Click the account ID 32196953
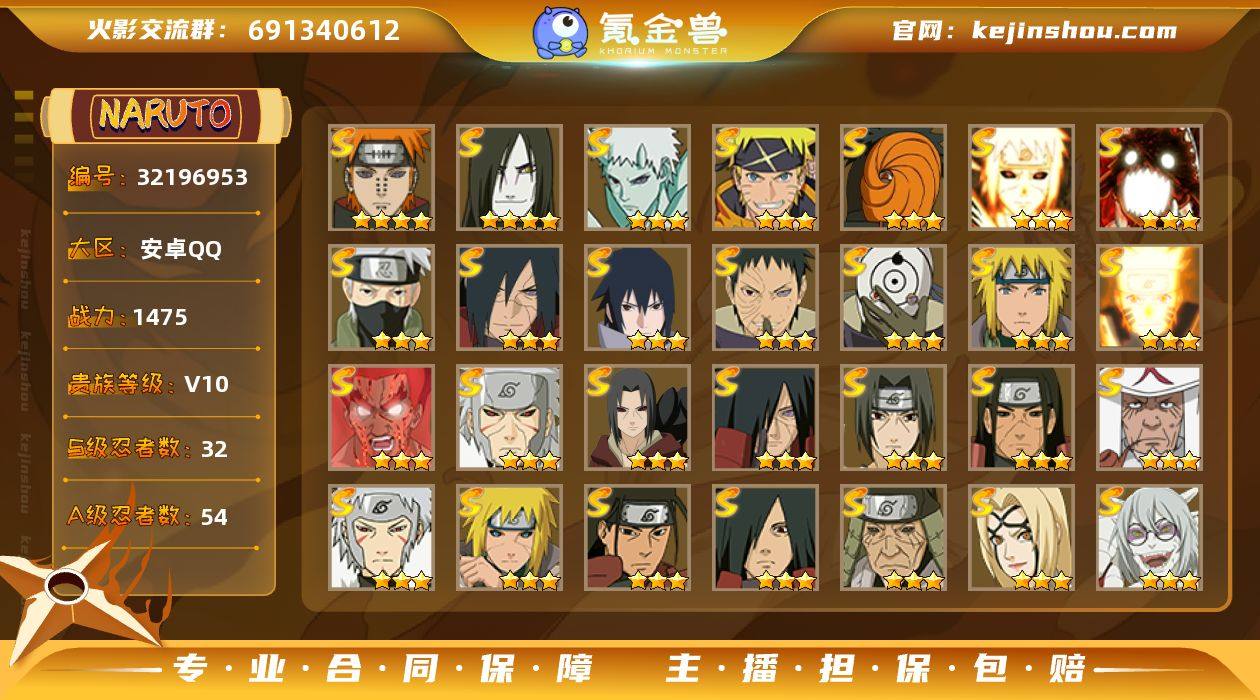Viewport: 1260px width, 700px height. [192, 178]
